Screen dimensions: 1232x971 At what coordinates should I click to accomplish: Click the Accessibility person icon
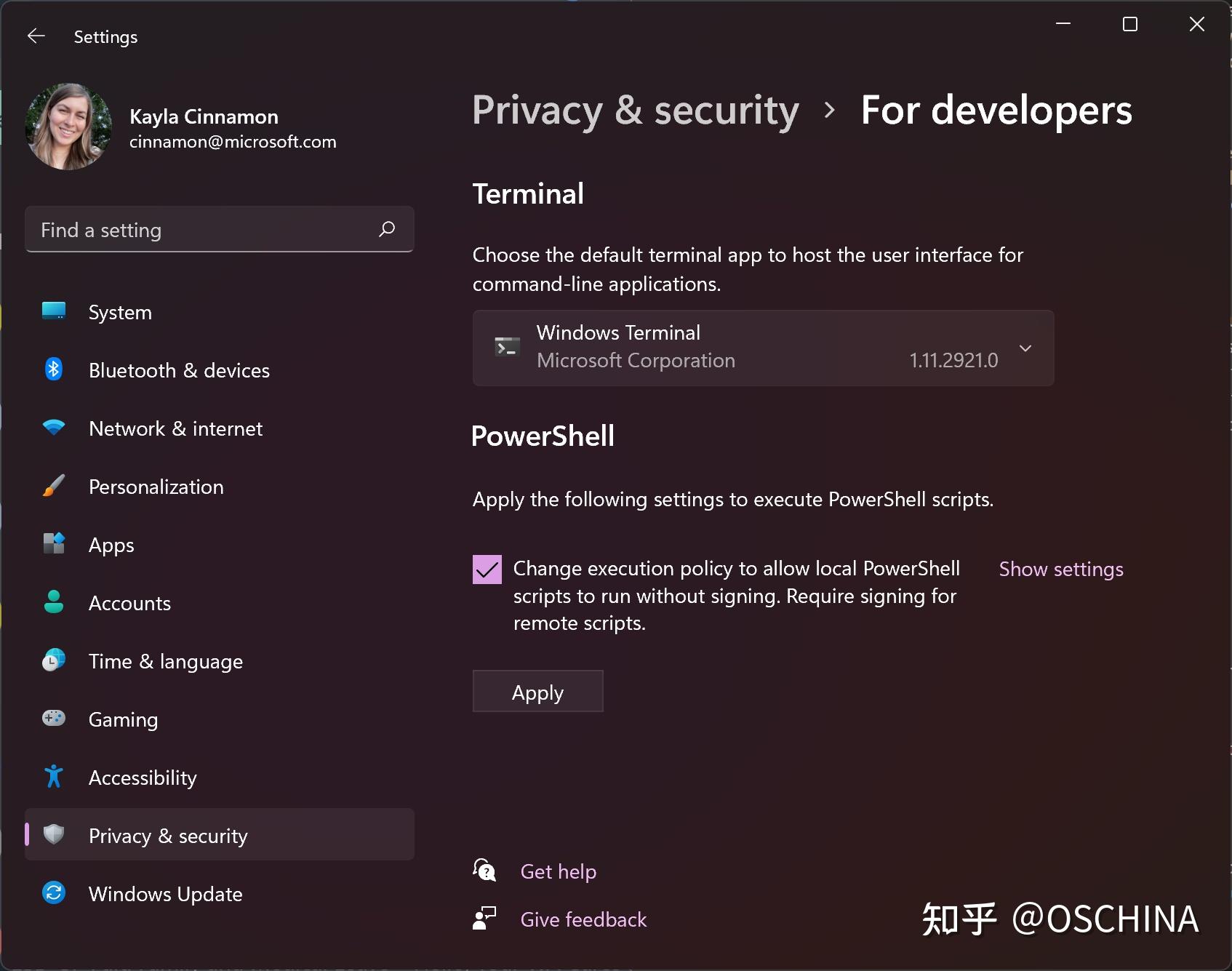click(x=53, y=777)
